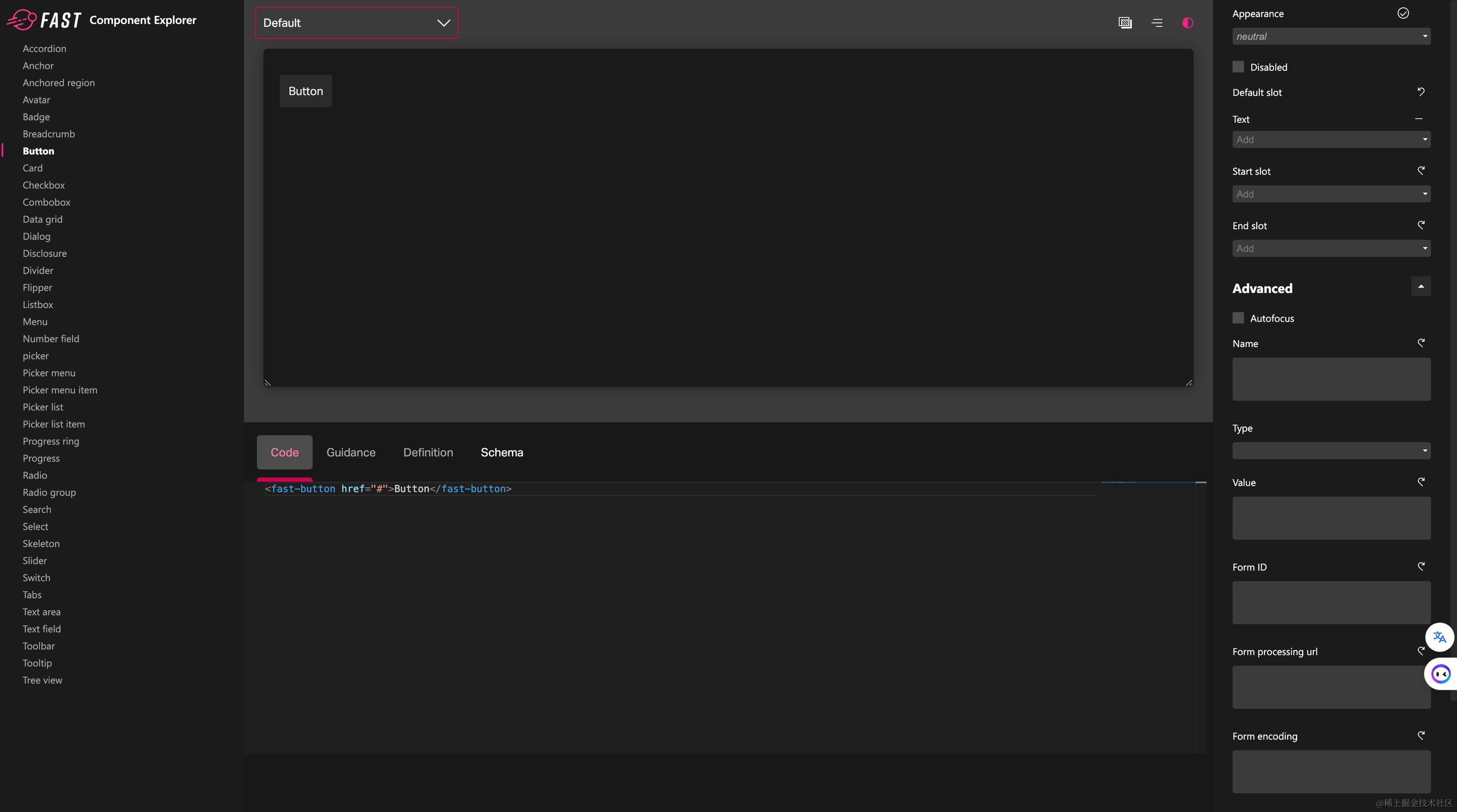
Task: Toggle the pink dark/light theme icon
Action: click(x=1187, y=23)
